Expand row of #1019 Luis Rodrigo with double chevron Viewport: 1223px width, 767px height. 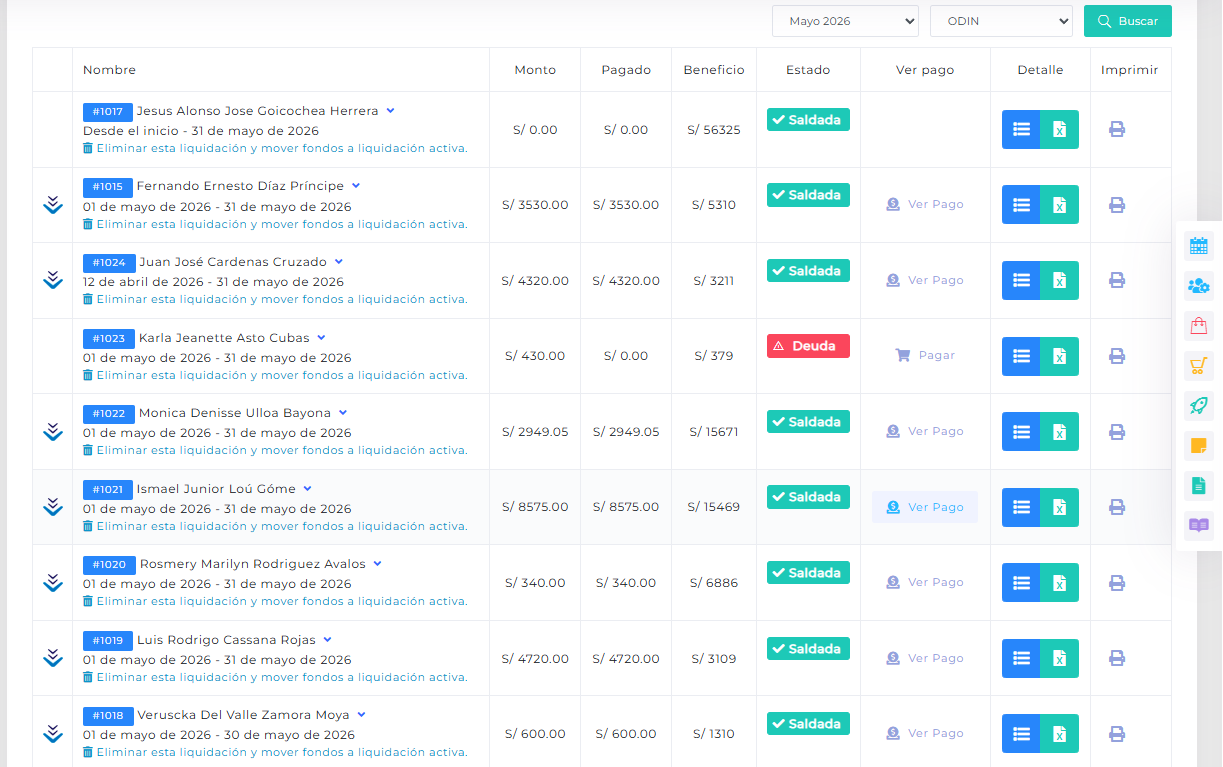pyautogui.click(x=53, y=658)
